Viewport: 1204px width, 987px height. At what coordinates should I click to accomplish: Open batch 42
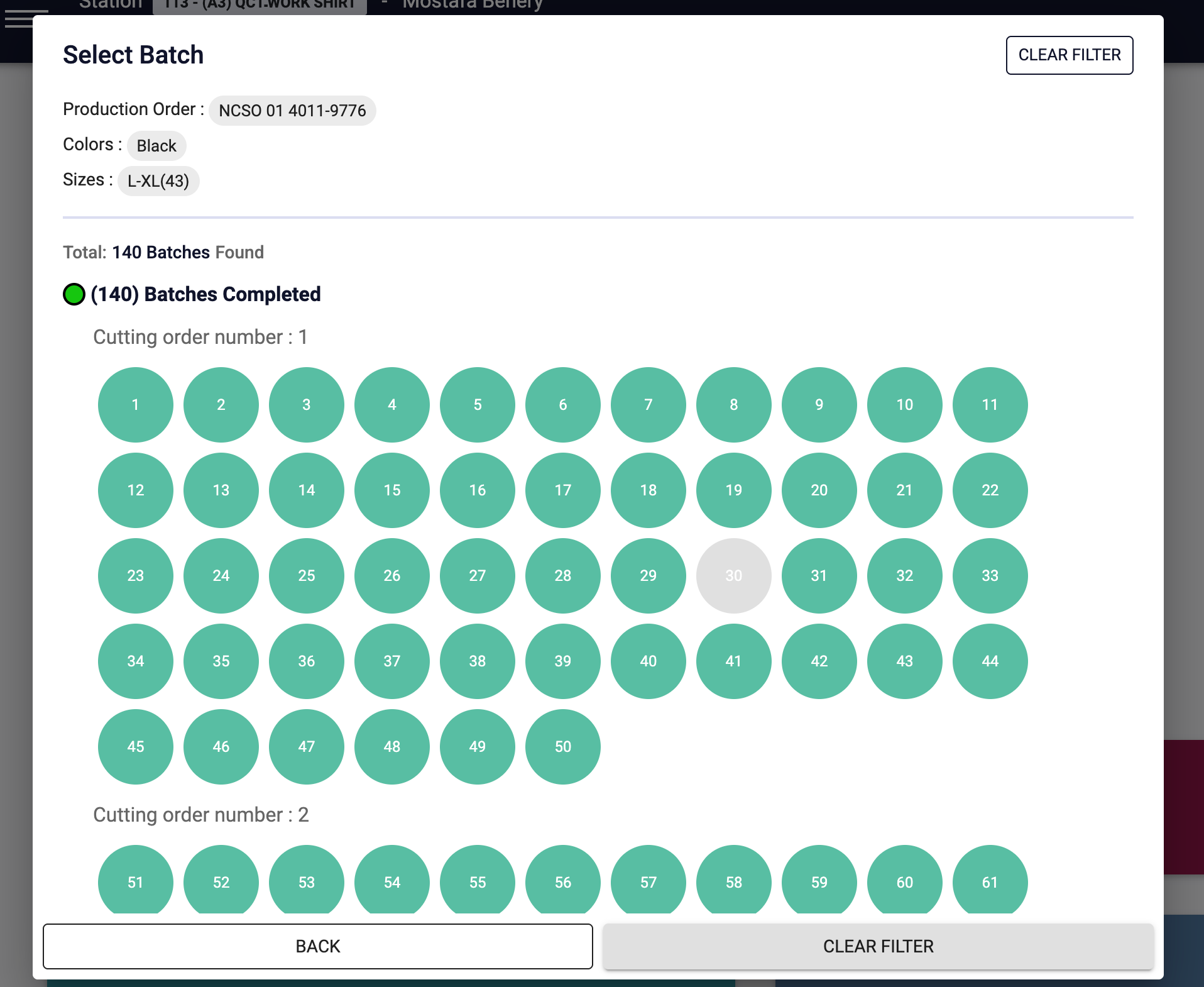819,661
